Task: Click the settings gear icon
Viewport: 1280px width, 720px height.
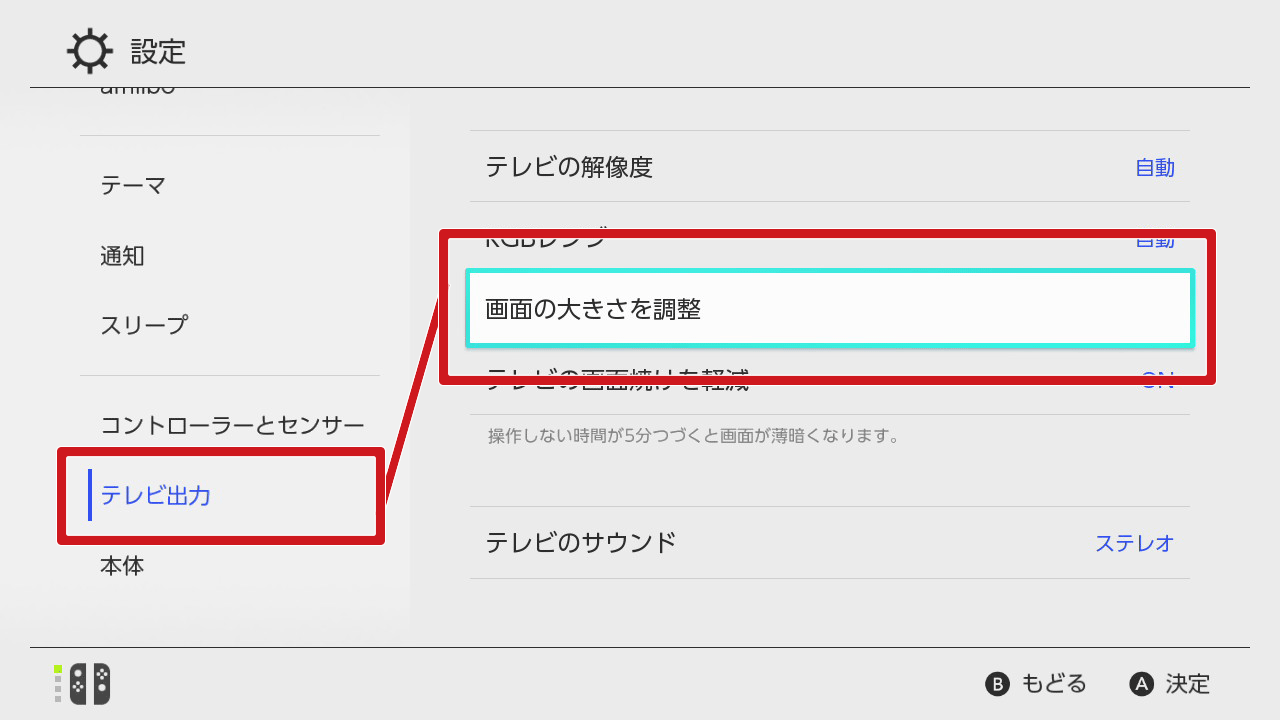Action: (x=89, y=51)
